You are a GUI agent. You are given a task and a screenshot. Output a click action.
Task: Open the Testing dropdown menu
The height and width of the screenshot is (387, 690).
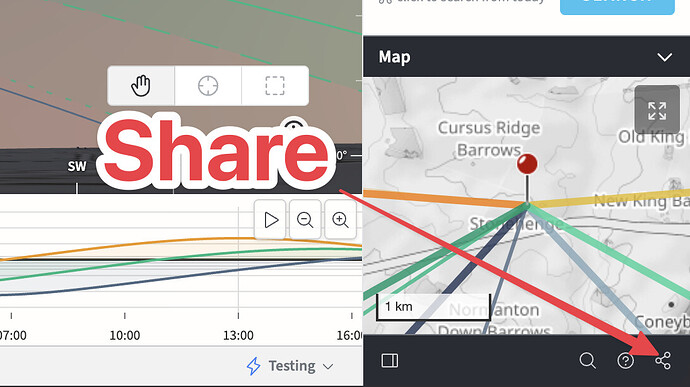point(290,366)
